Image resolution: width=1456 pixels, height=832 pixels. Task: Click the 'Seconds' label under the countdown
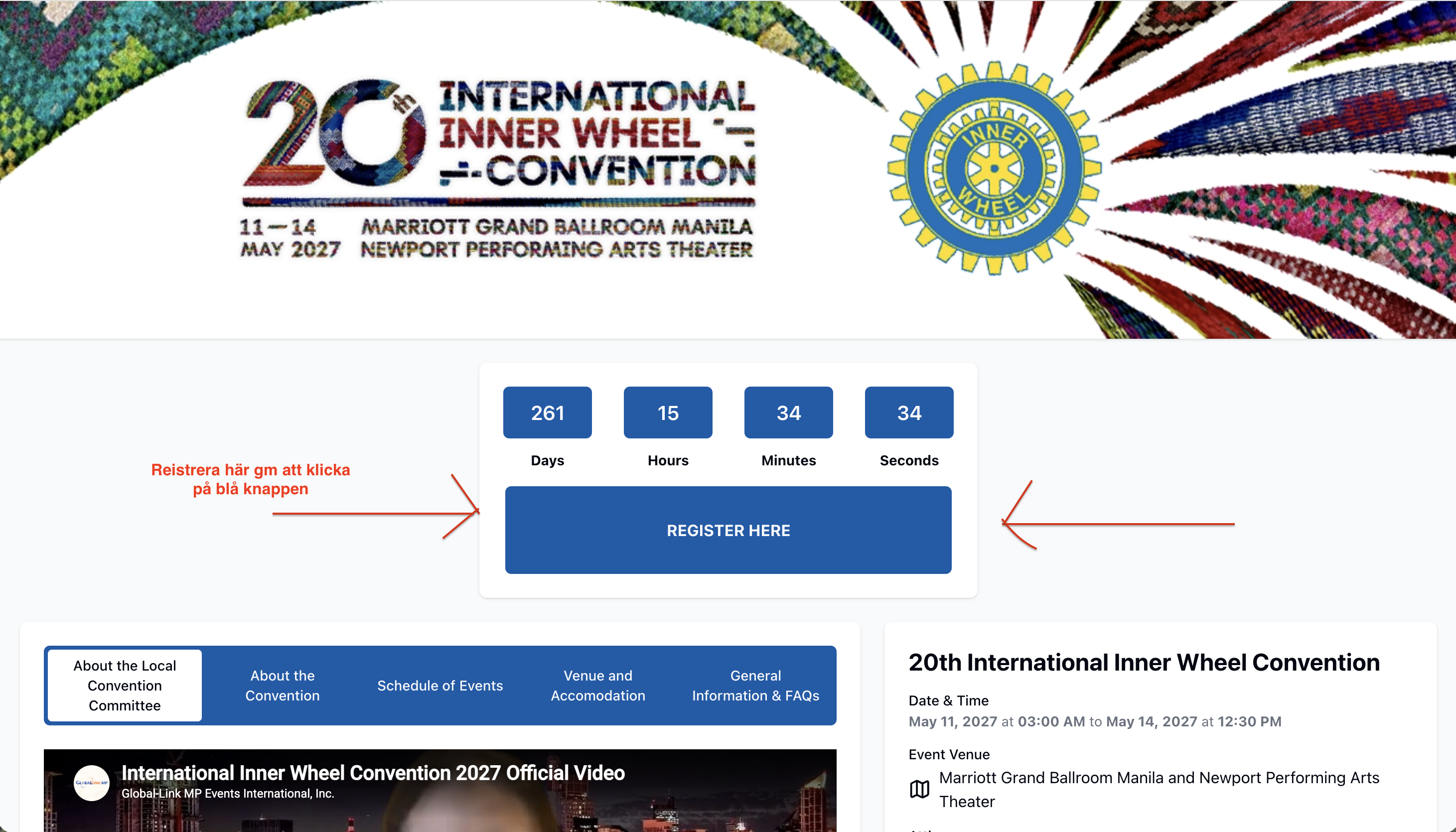(x=909, y=460)
